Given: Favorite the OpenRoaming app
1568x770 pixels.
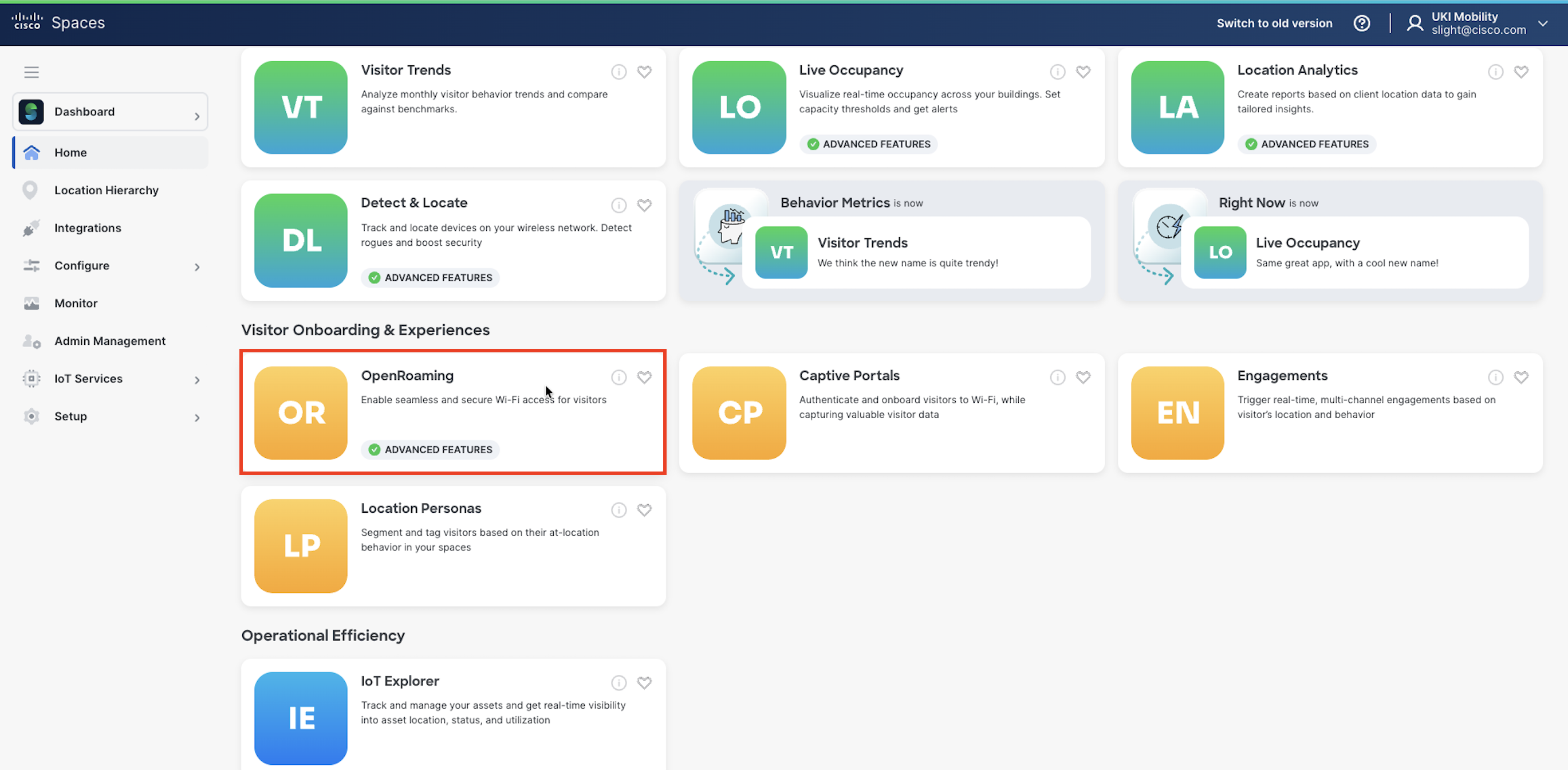Looking at the screenshot, I should [x=644, y=377].
